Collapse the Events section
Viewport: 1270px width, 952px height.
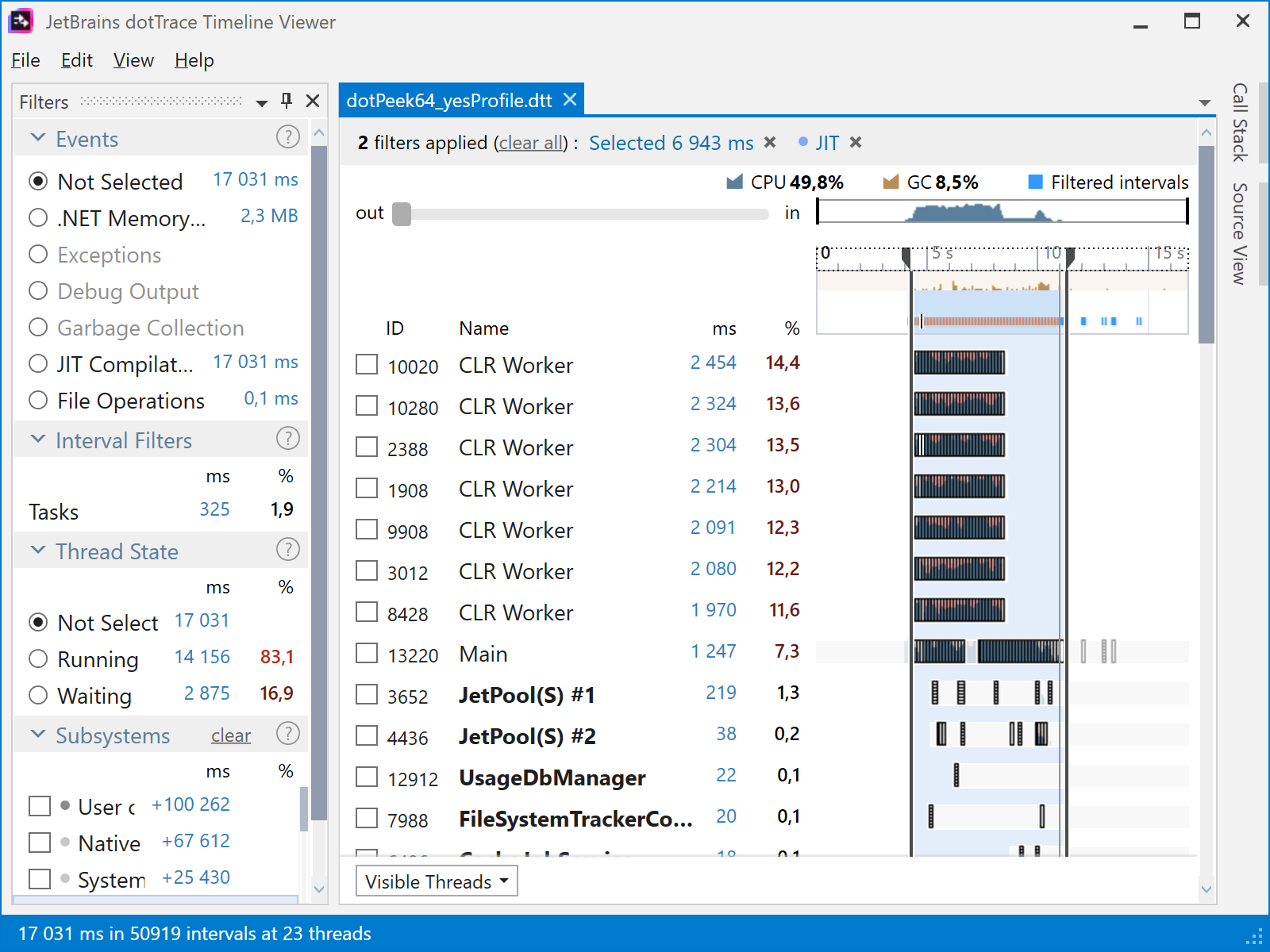coord(37,137)
